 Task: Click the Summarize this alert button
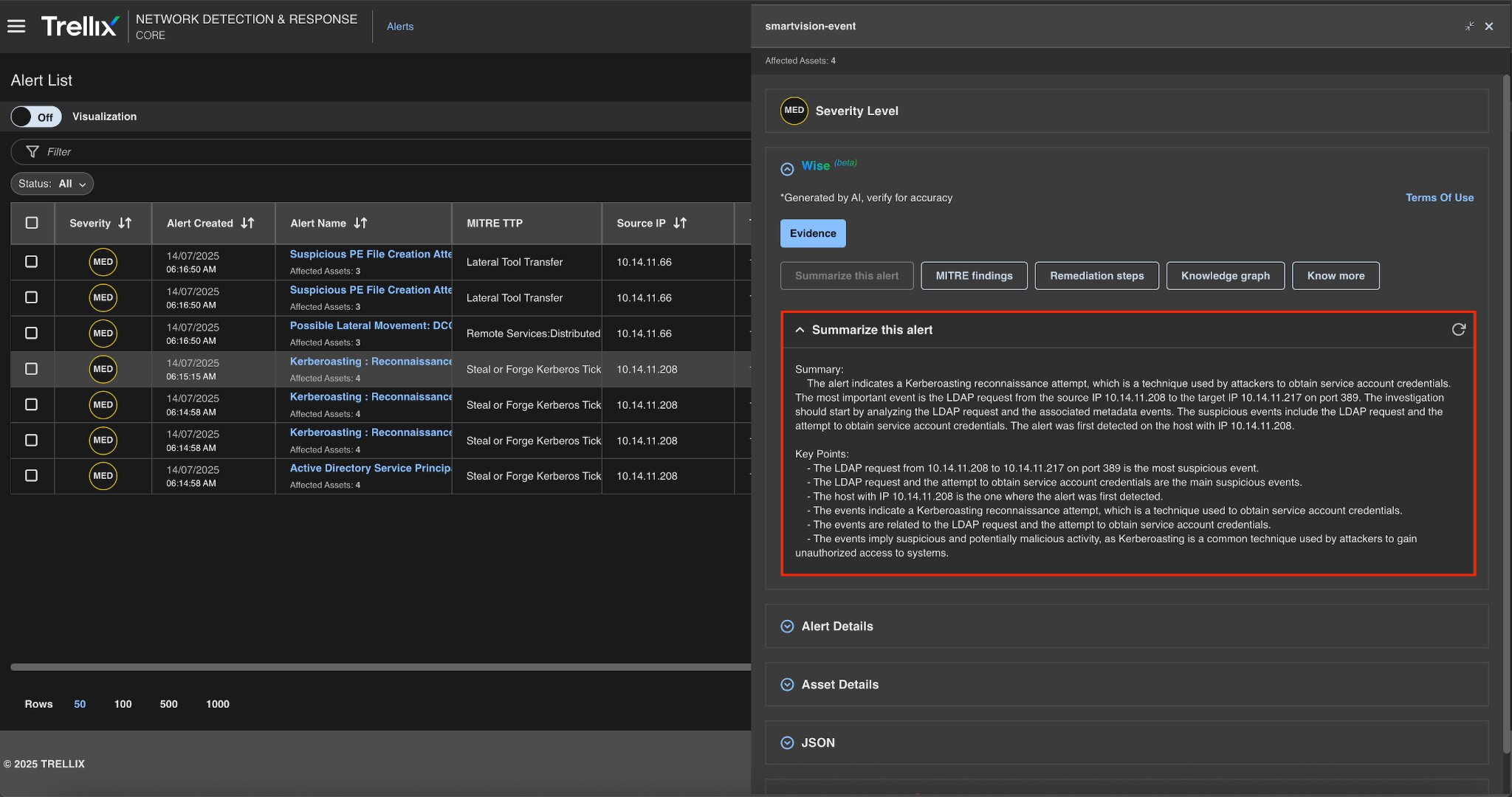847,276
